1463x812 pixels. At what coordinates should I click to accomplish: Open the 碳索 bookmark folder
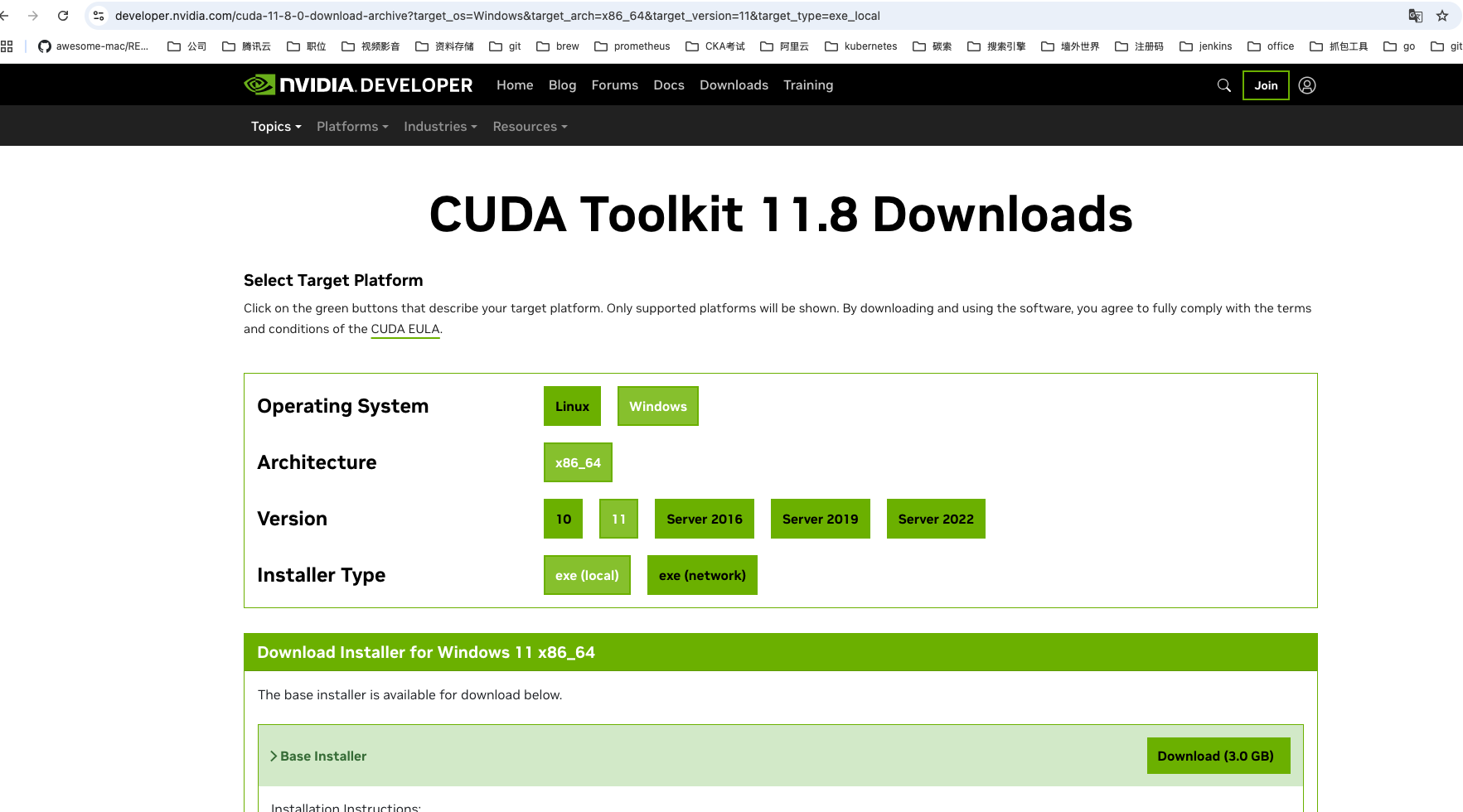click(932, 46)
